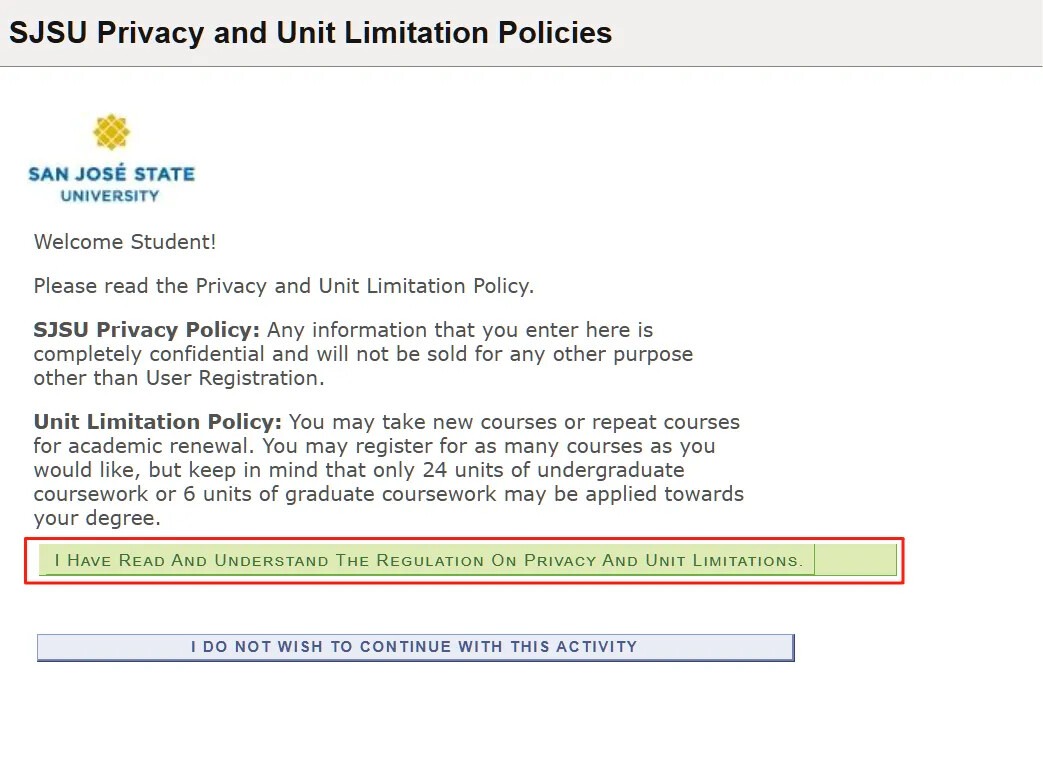
Task: Click the San José State wordmark
Action: (x=111, y=174)
